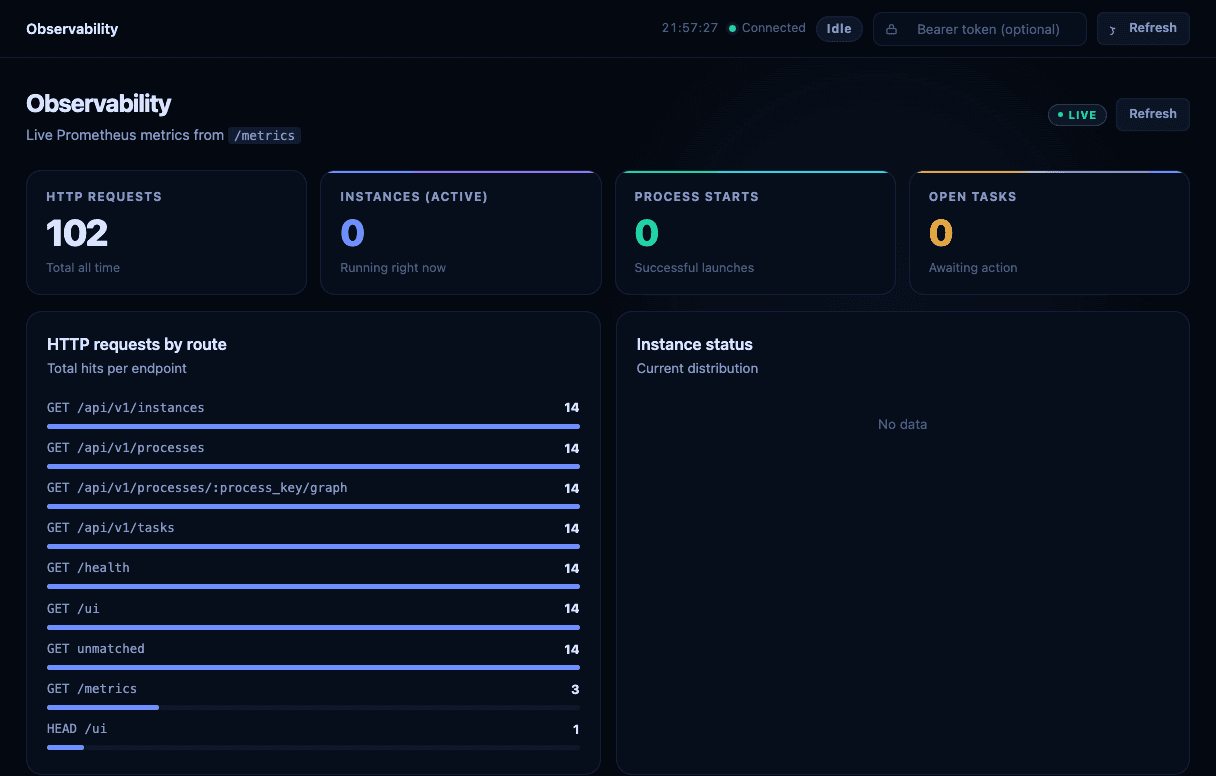This screenshot has width=1216, height=776.
Task: Select the GET unmatched route label
Action: (x=96, y=648)
